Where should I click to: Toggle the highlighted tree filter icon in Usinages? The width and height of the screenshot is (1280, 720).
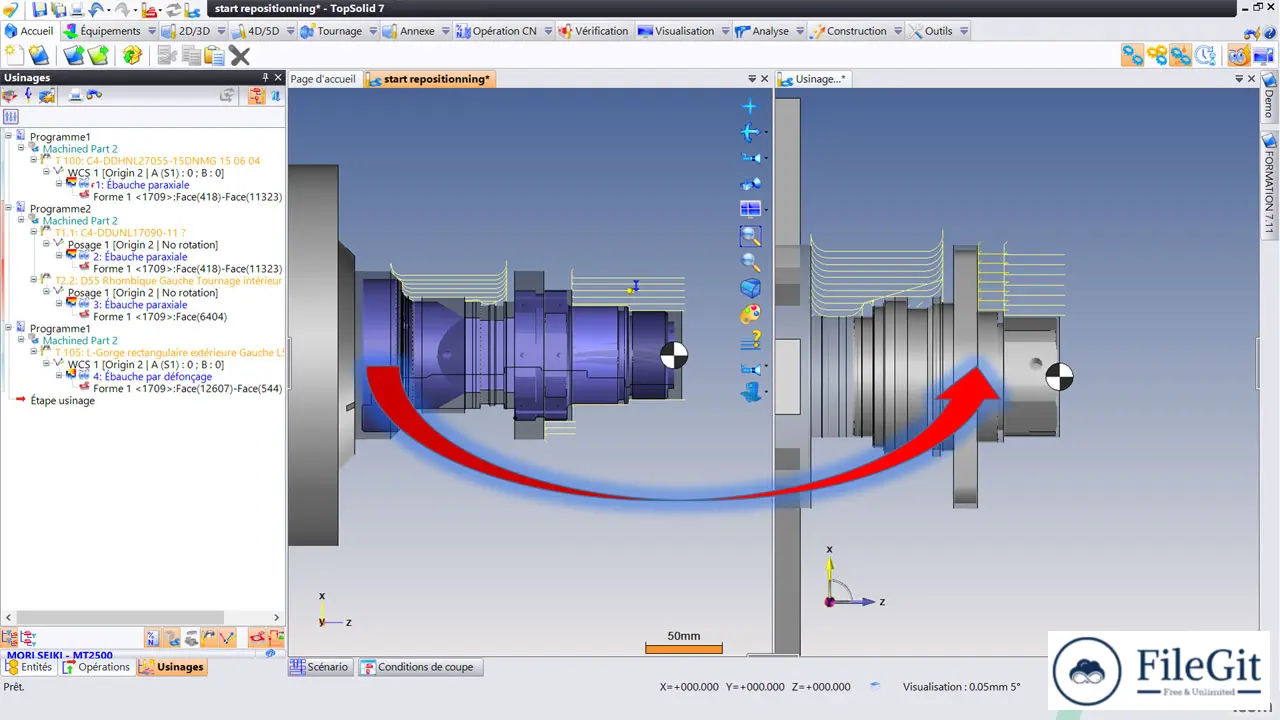click(x=256, y=95)
